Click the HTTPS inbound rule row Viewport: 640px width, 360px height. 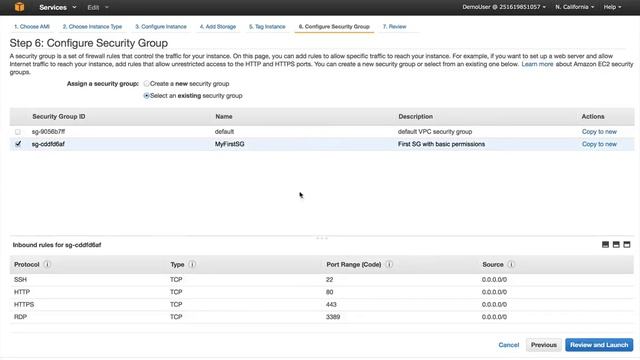322,304
